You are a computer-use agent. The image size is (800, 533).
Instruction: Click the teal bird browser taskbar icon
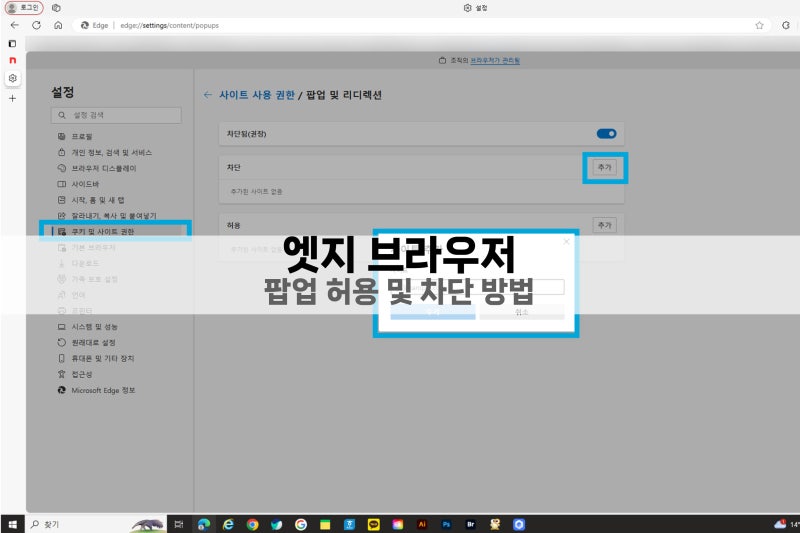[277, 524]
